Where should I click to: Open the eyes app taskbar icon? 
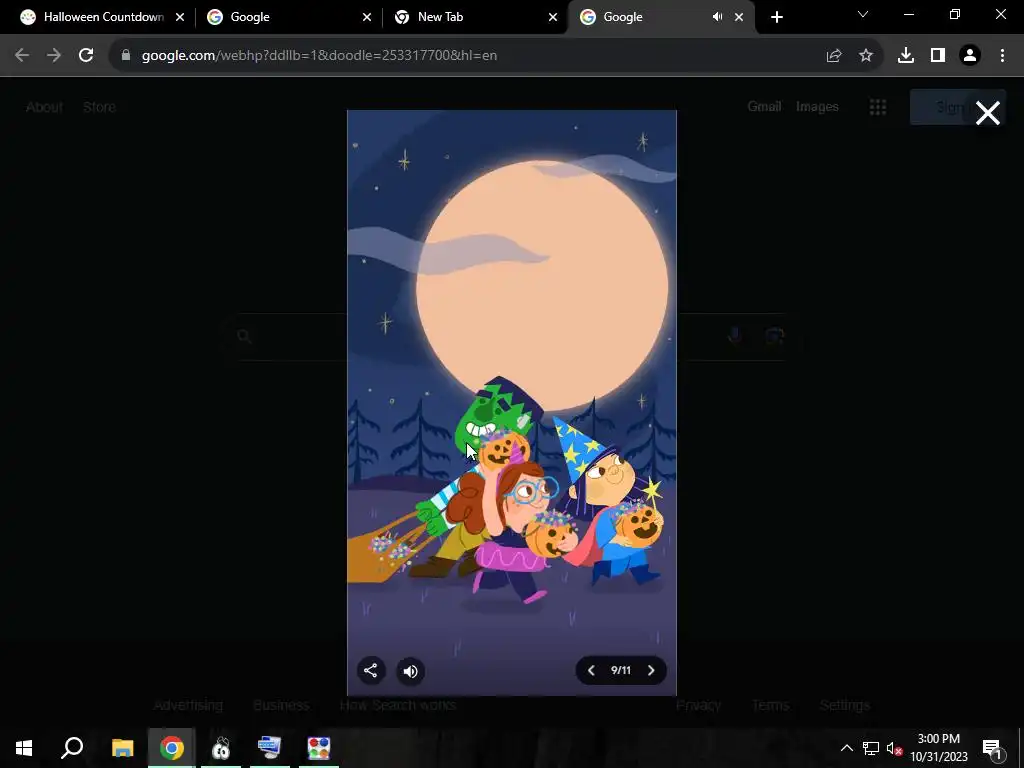(221, 748)
